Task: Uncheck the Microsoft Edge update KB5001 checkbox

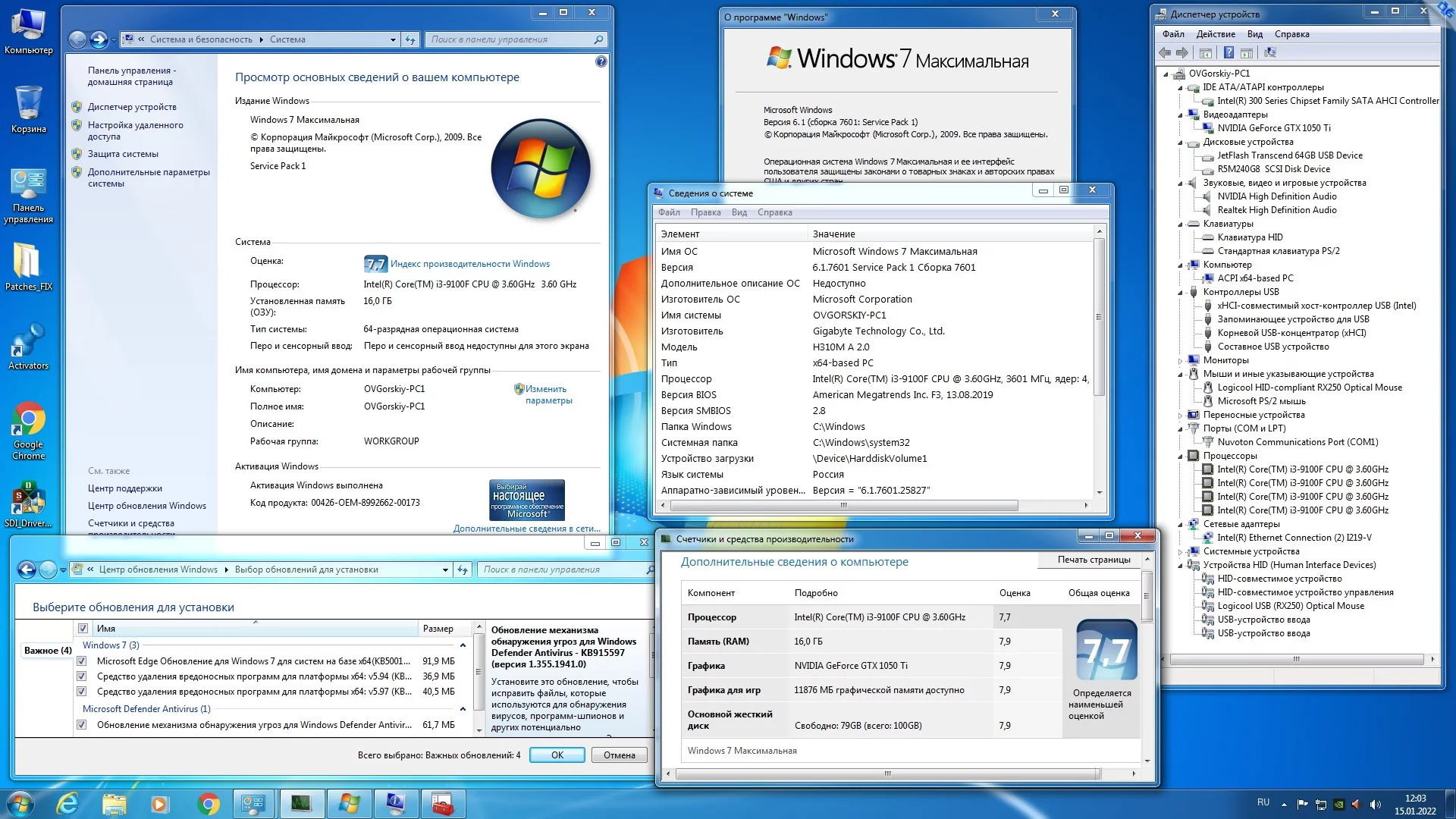Action: click(x=82, y=661)
